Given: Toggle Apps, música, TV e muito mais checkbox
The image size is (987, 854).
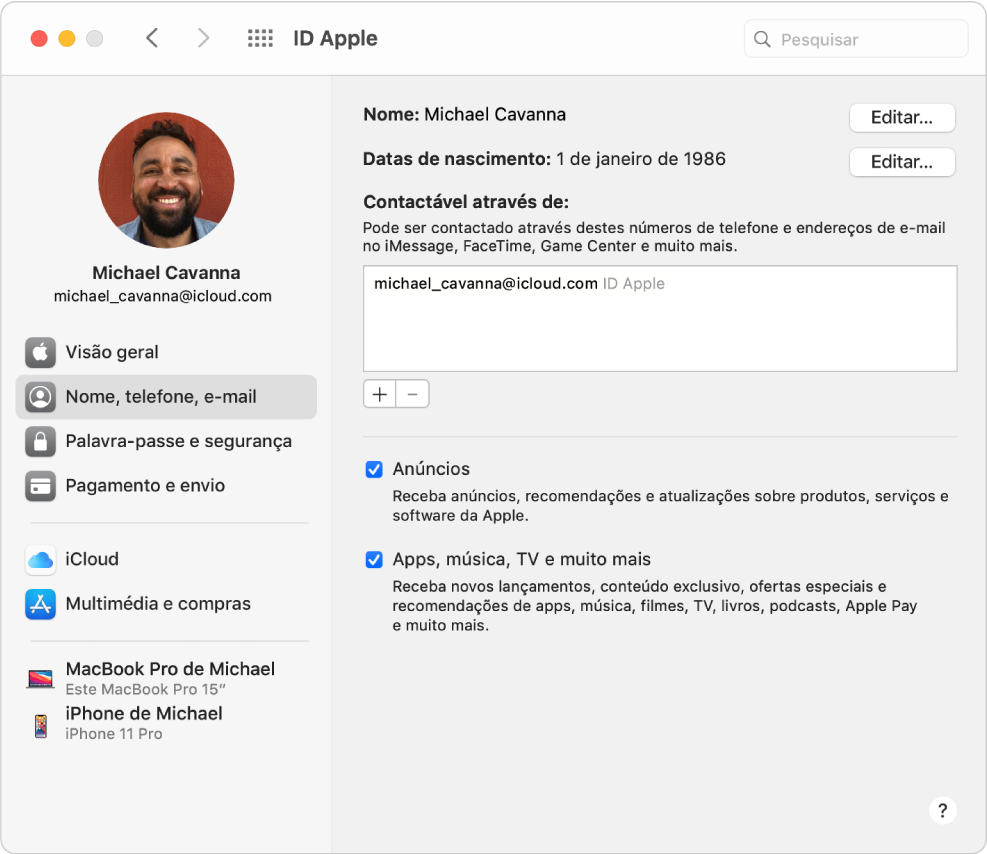Looking at the screenshot, I should 374,559.
